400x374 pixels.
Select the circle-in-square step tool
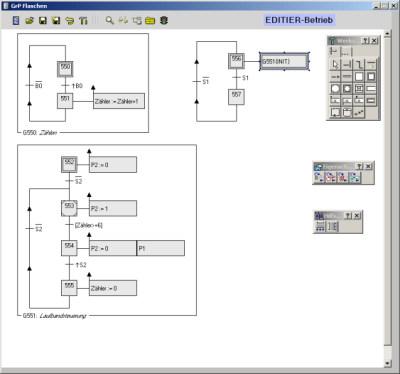click(335, 89)
